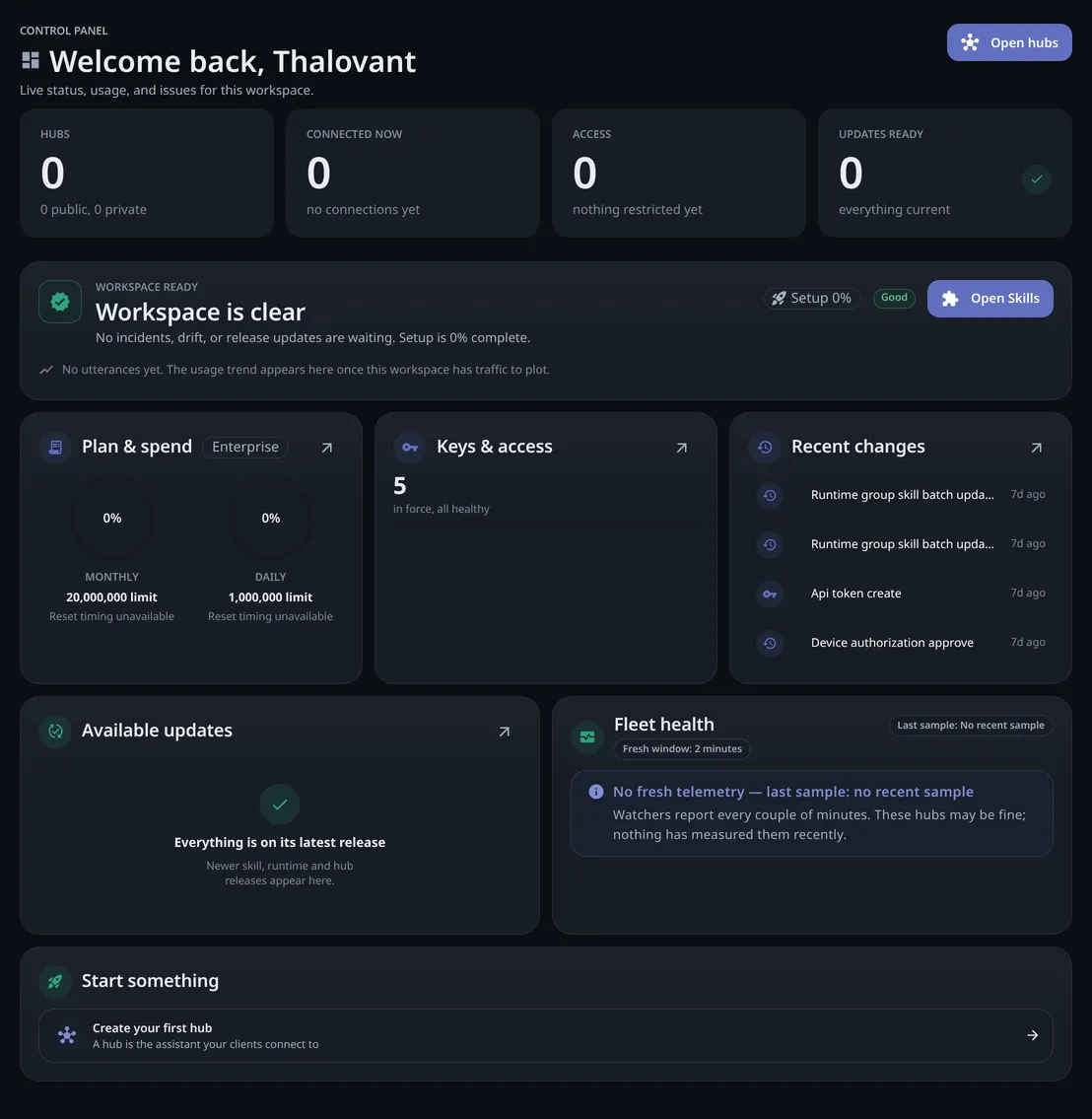Click the Monthly 0% usage ring

point(112,519)
